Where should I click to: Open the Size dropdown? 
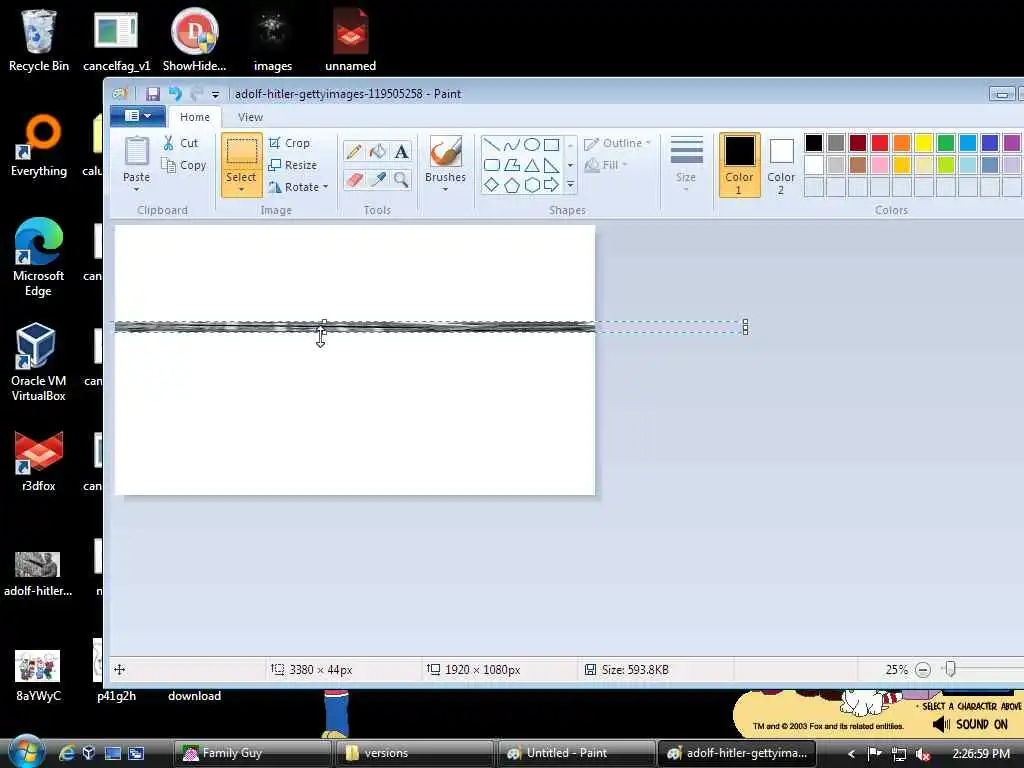click(686, 165)
